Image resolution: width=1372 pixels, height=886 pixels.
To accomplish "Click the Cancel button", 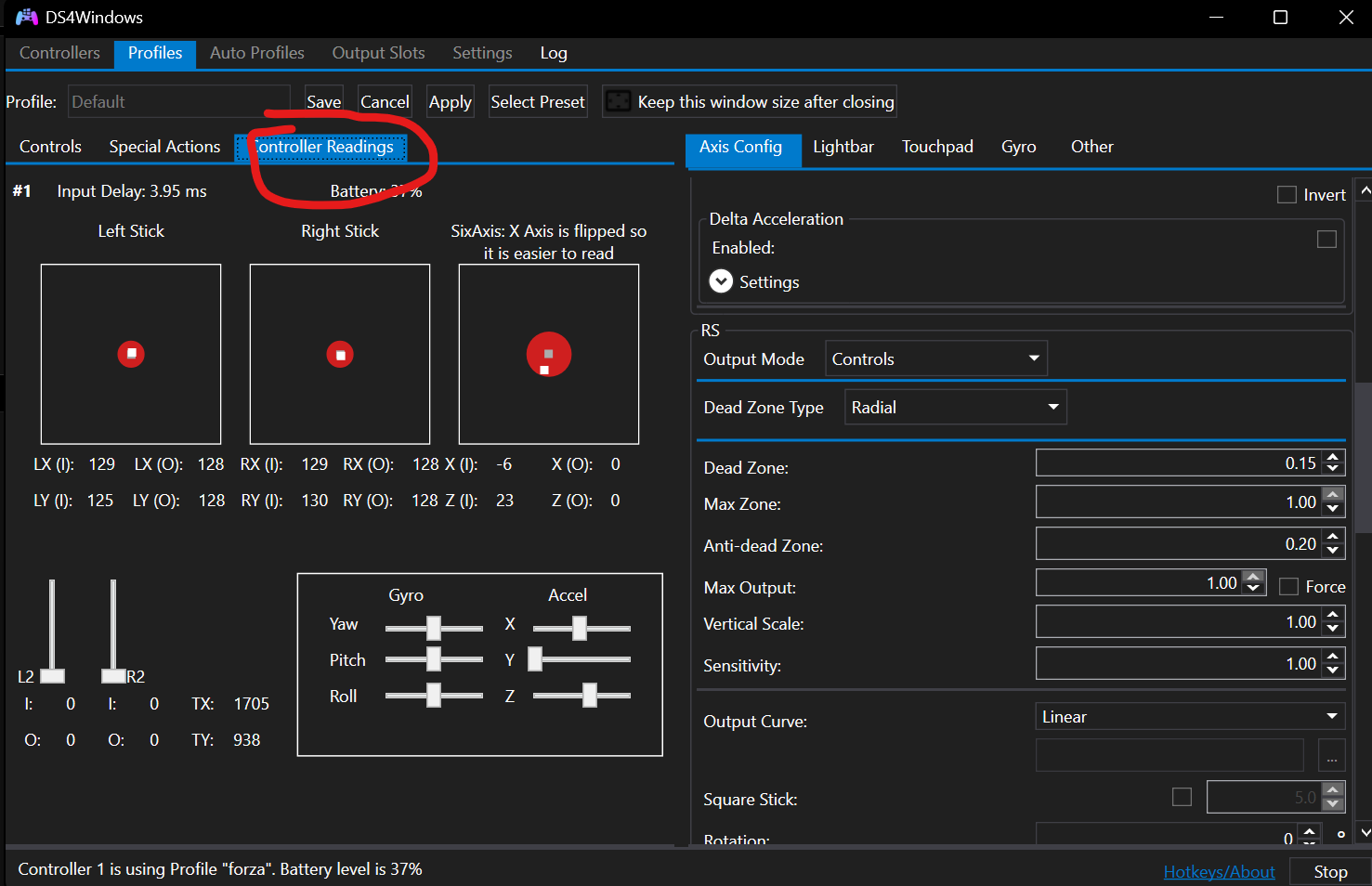I will point(385,101).
